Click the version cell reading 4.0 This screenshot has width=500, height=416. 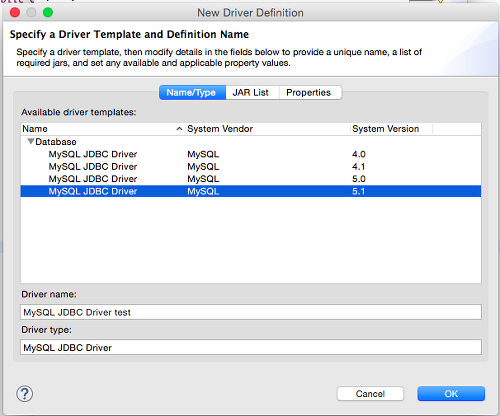359,154
